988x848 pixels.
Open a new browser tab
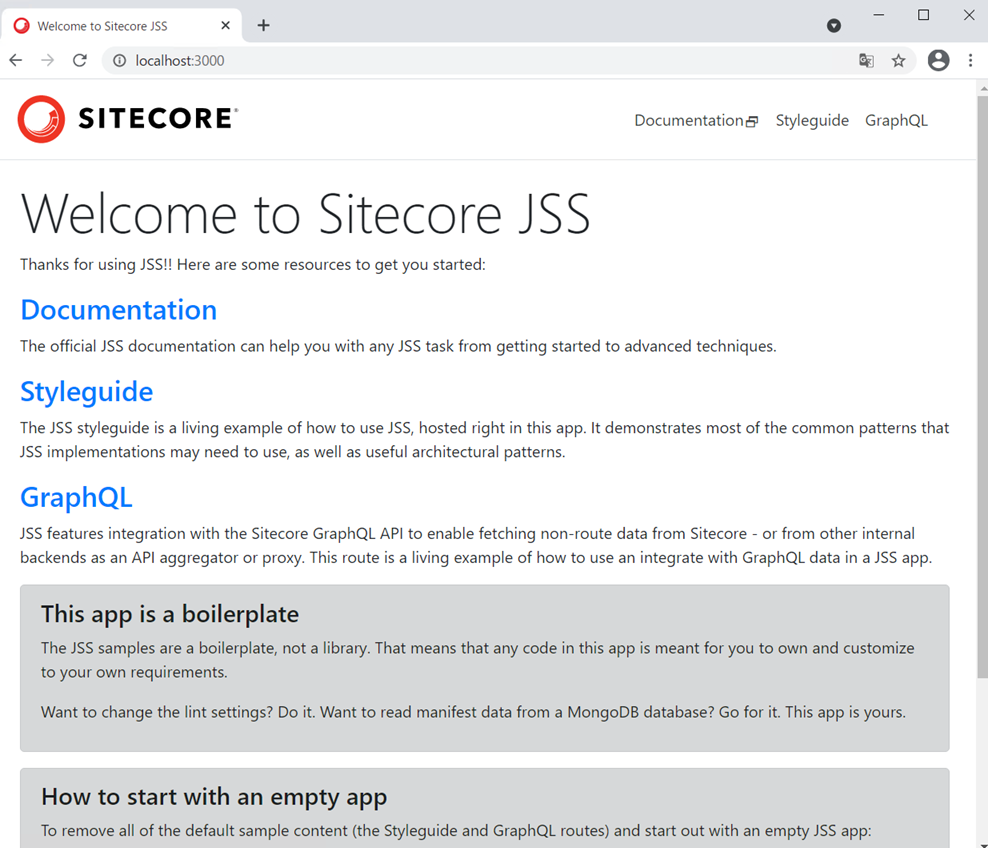pos(263,25)
